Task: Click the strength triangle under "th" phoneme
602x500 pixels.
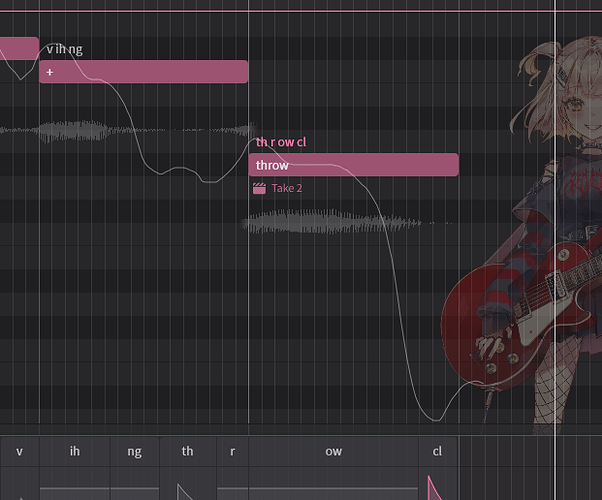Action: pyautogui.click(x=184, y=492)
